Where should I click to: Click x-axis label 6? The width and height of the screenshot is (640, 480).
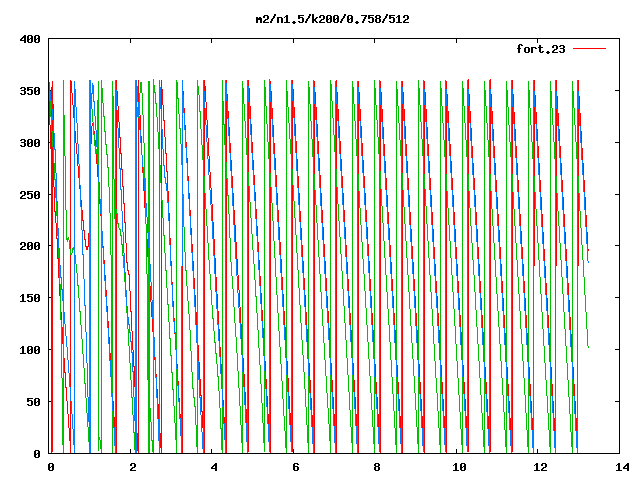tap(296, 467)
